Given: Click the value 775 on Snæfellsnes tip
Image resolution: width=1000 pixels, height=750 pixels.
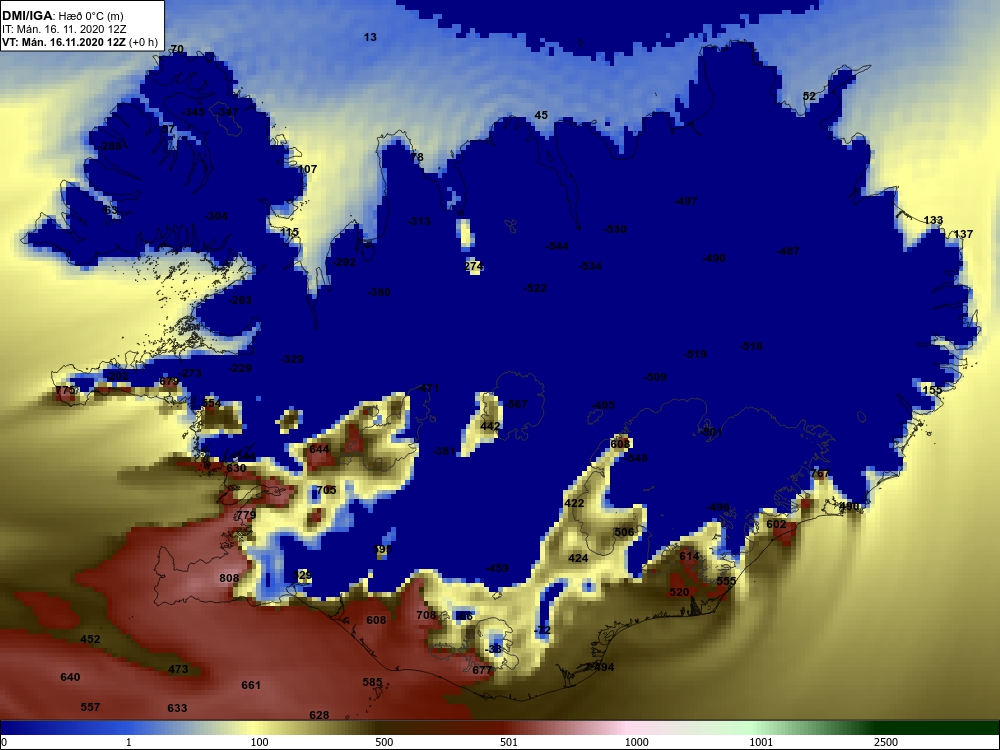Looking at the screenshot, I should (66, 390).
